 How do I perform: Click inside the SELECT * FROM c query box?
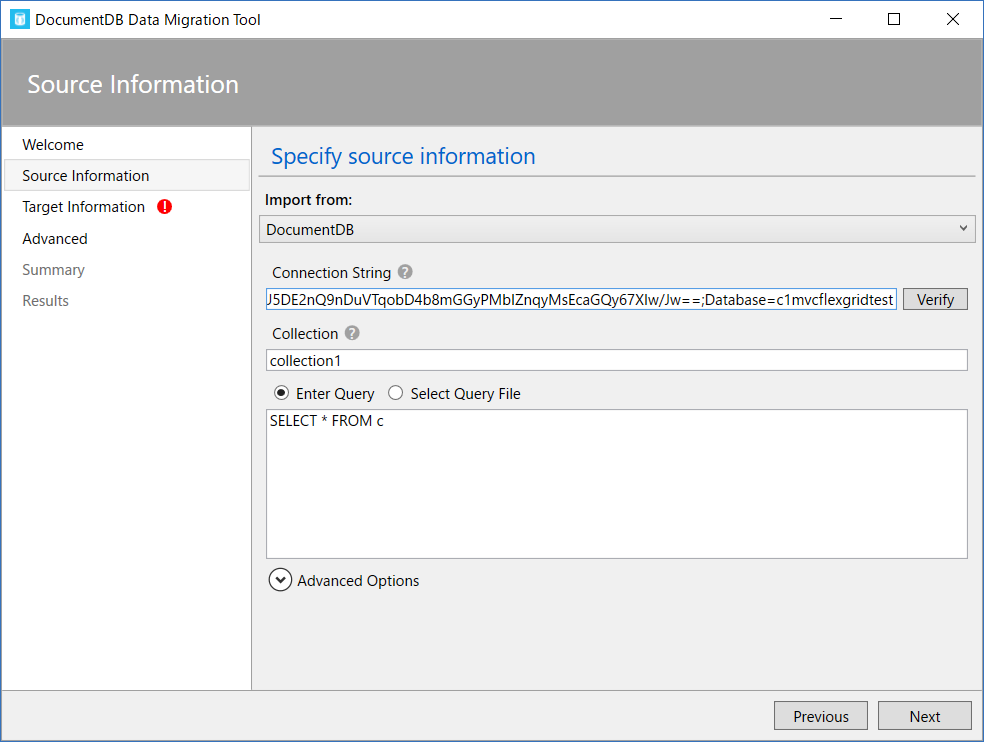point(617,484)
